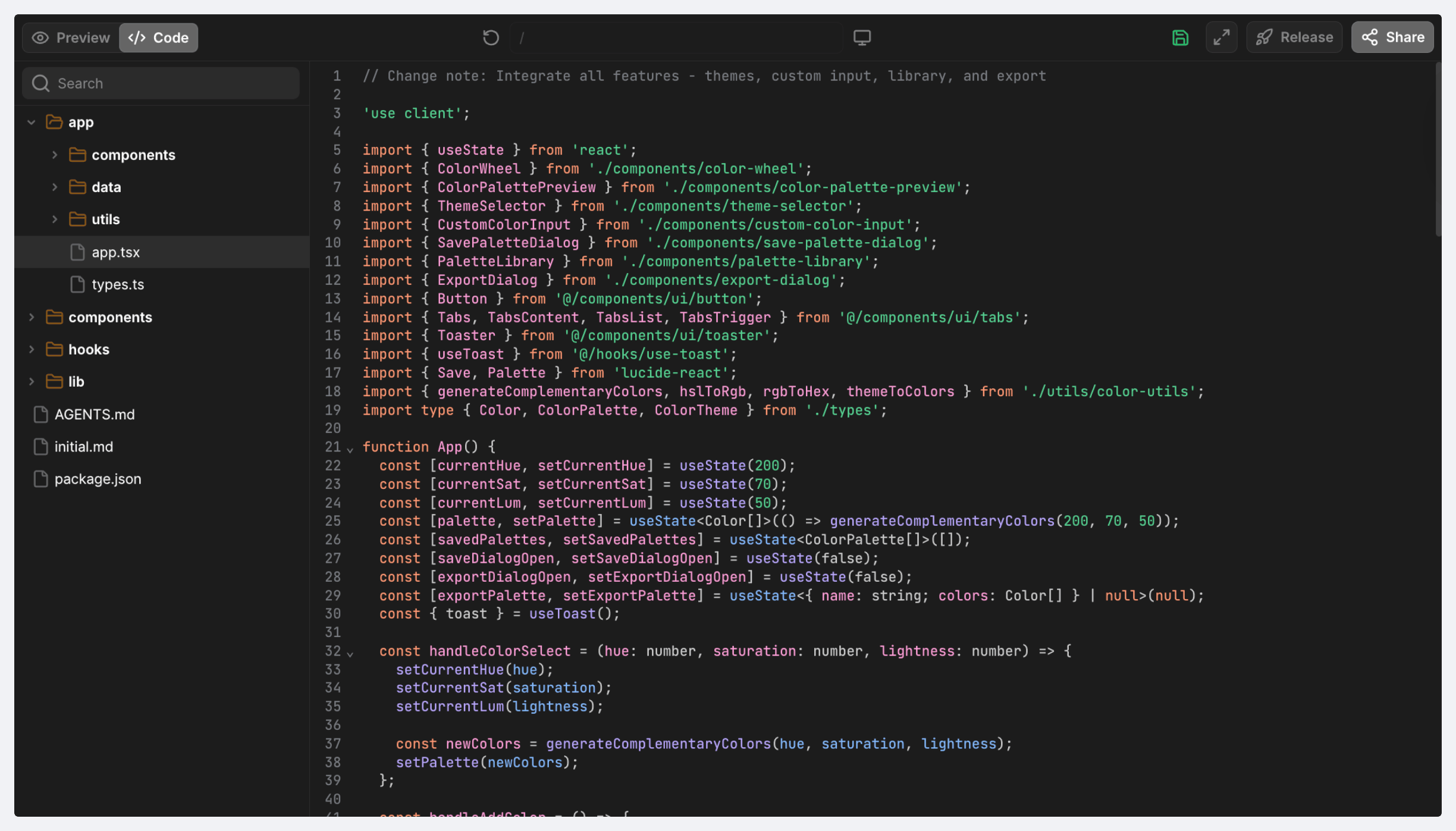Viewport: 1456px width, 831px height.
Task: Expand the hooks folder
Action: 32,349
